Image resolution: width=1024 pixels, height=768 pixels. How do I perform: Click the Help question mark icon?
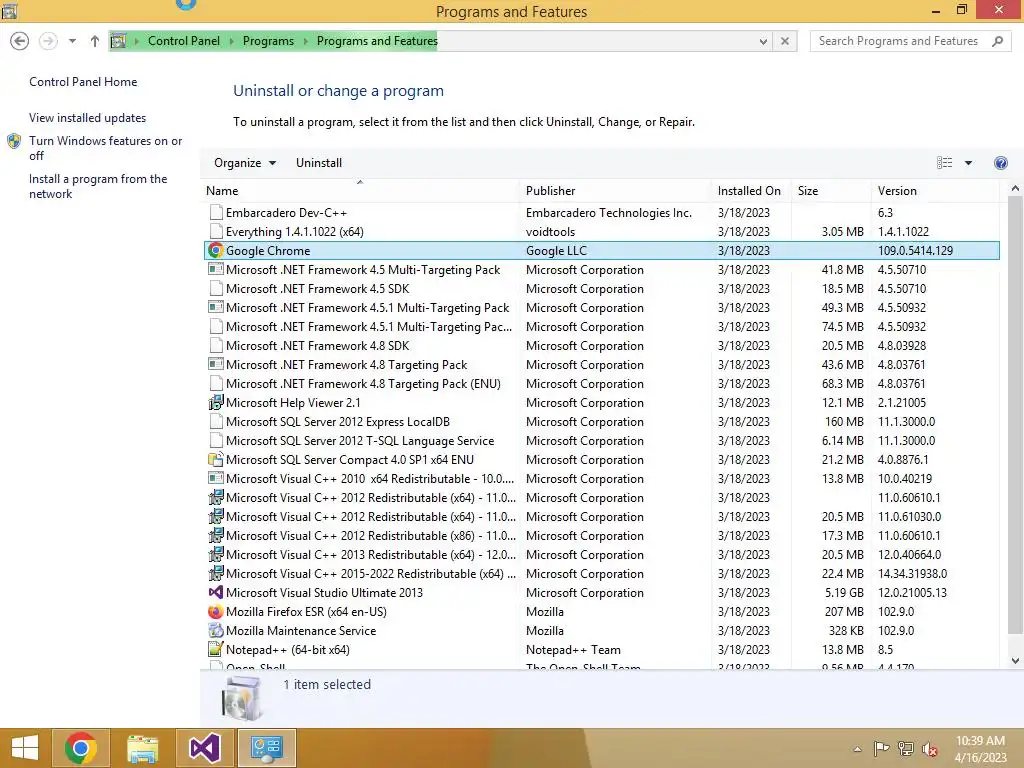pos(1000,163)
